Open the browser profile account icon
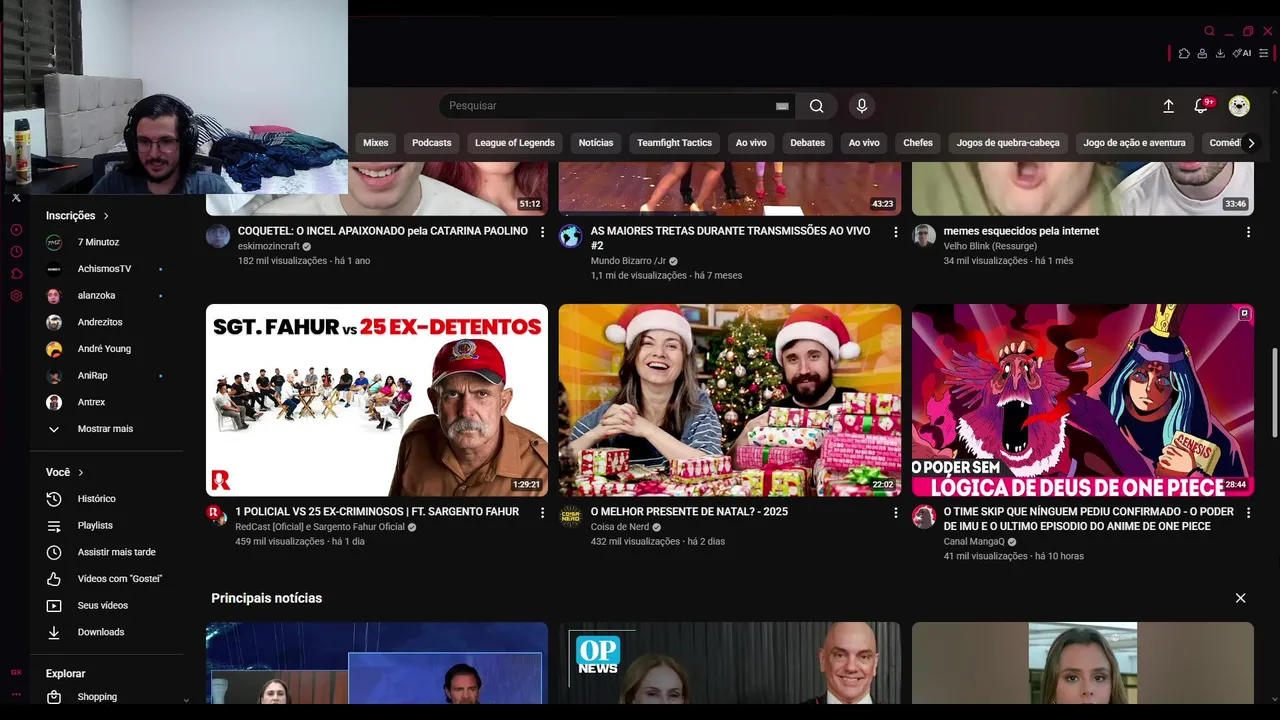This screenshot has height=720, width=1280. (x=1202, y=53)
